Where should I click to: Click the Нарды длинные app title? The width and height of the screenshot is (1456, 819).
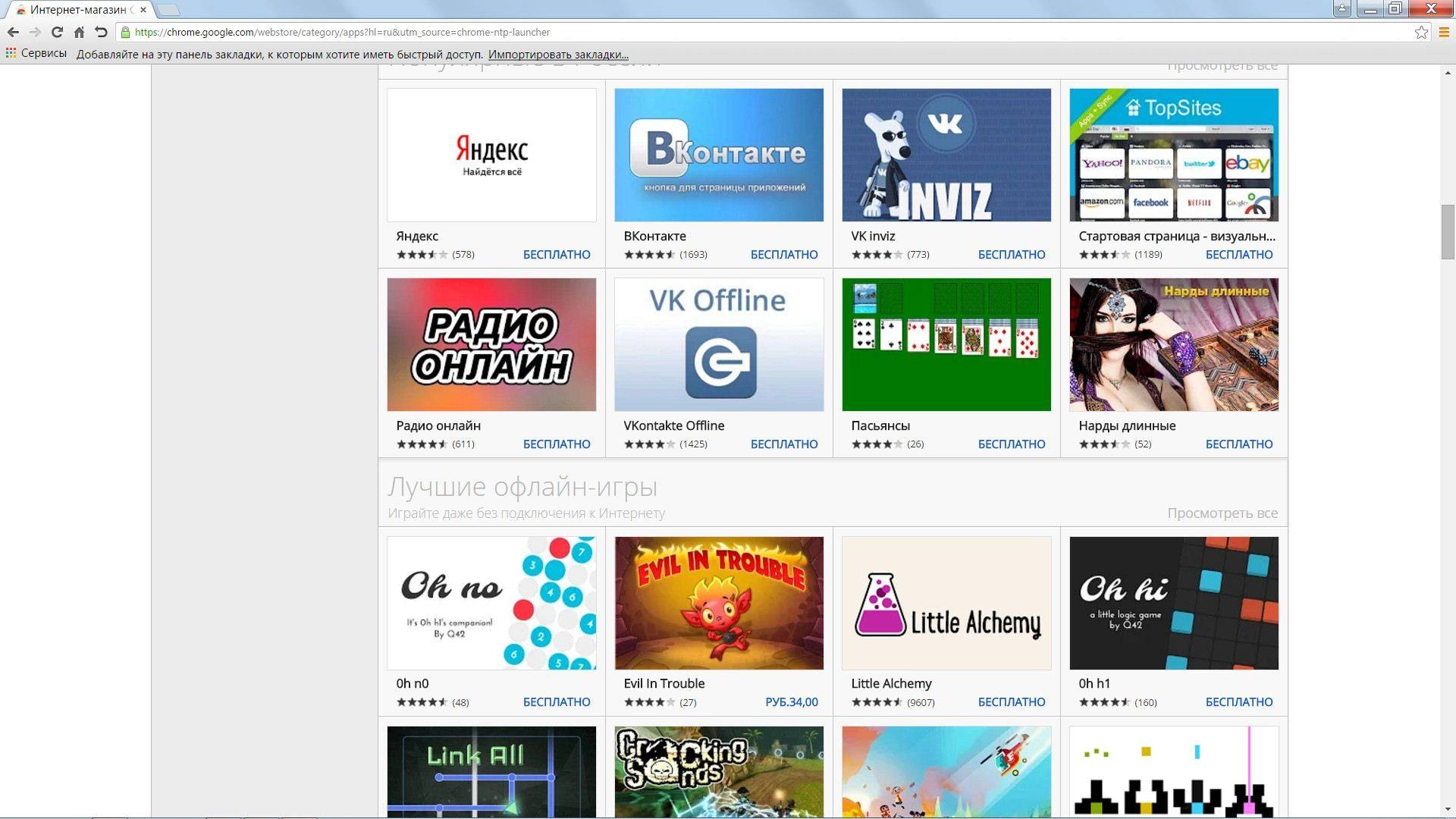1127,425
